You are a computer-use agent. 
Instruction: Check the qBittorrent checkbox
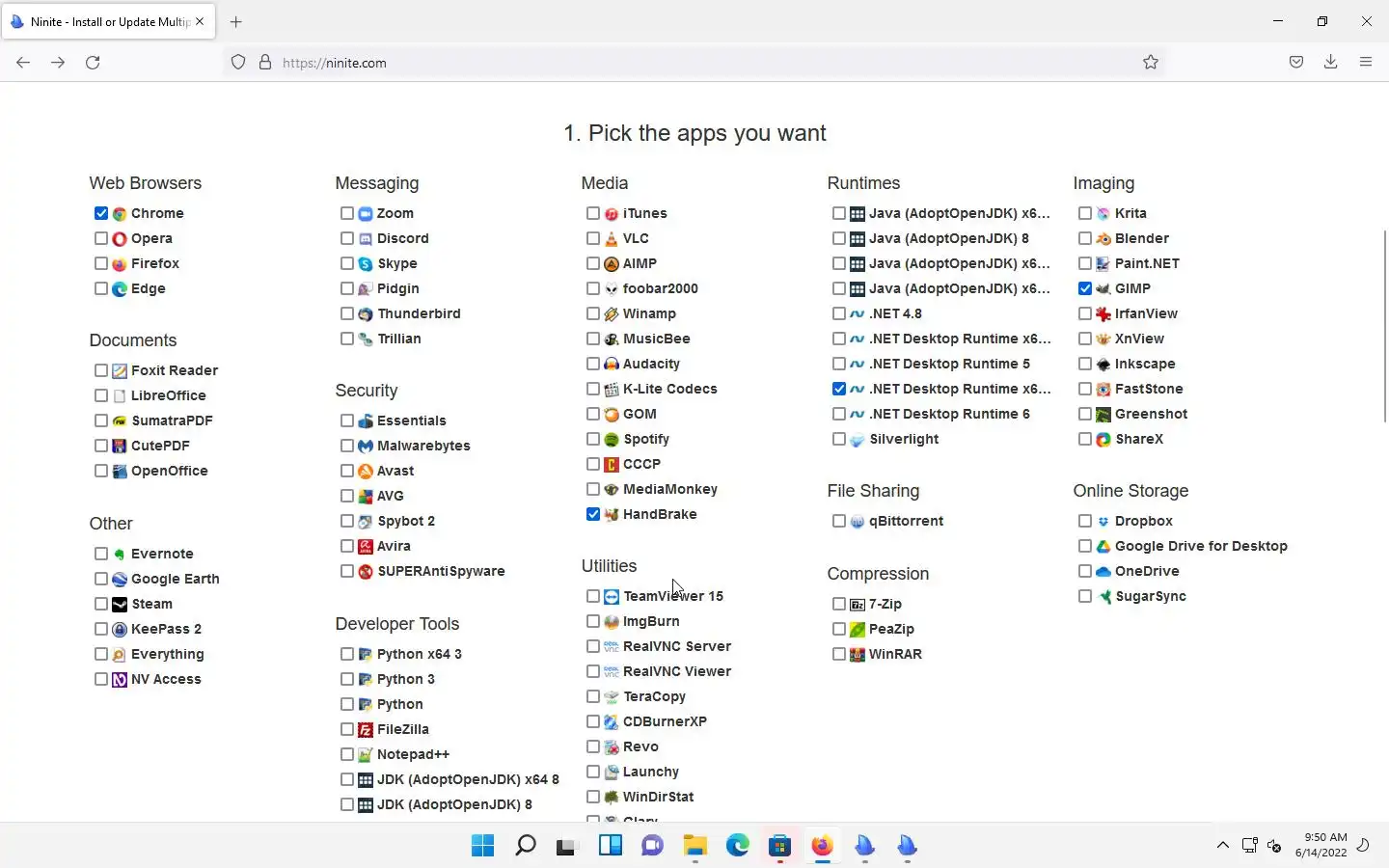[839, 521]
